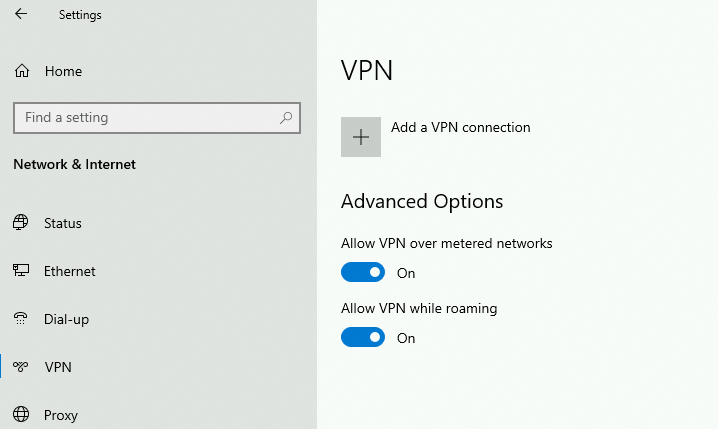Click the plus icon to add VPN
The image size is (718, 429).
click(361, 137)
